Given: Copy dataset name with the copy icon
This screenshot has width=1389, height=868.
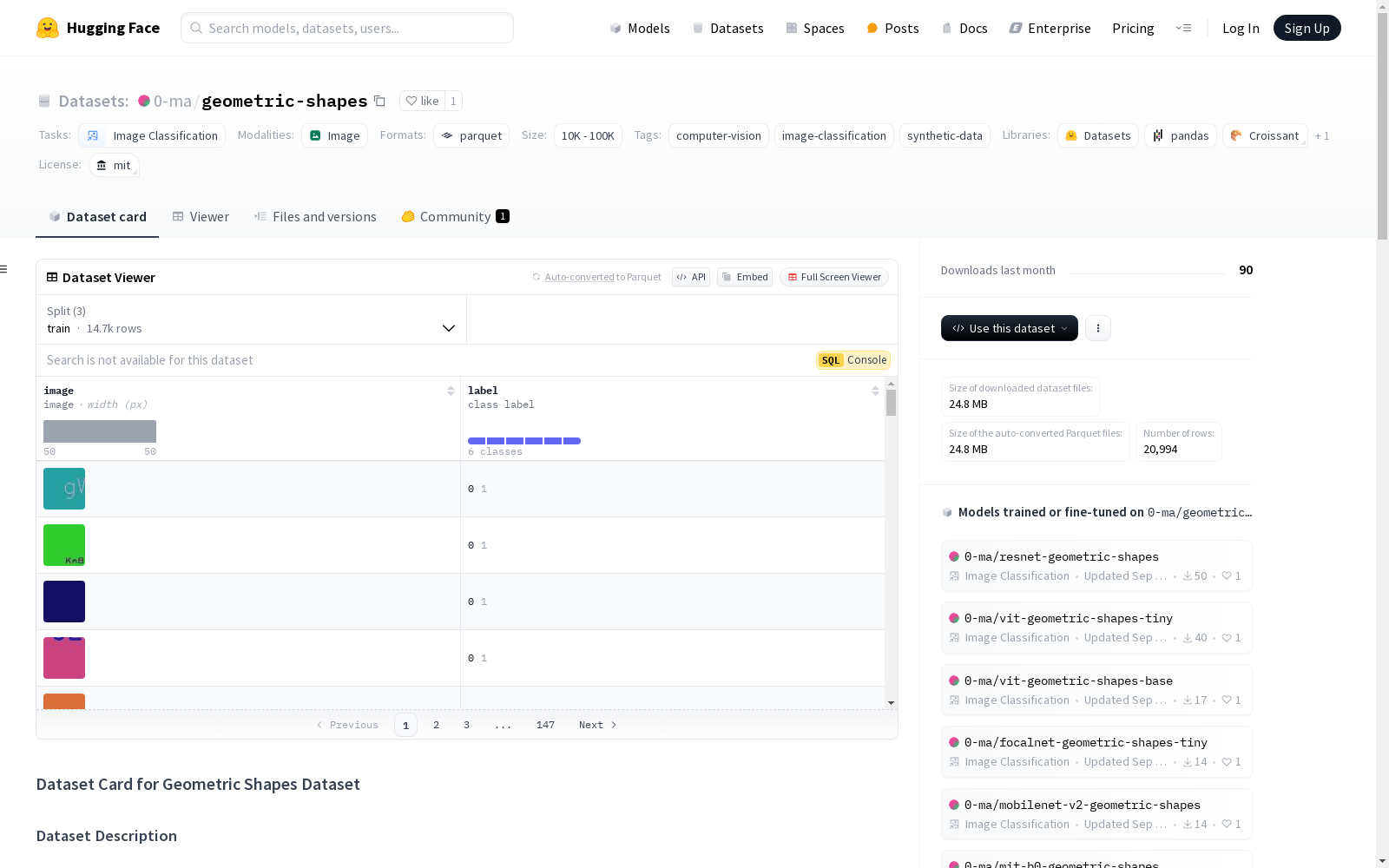Looking at the screenshot, I should click(379, 101).
